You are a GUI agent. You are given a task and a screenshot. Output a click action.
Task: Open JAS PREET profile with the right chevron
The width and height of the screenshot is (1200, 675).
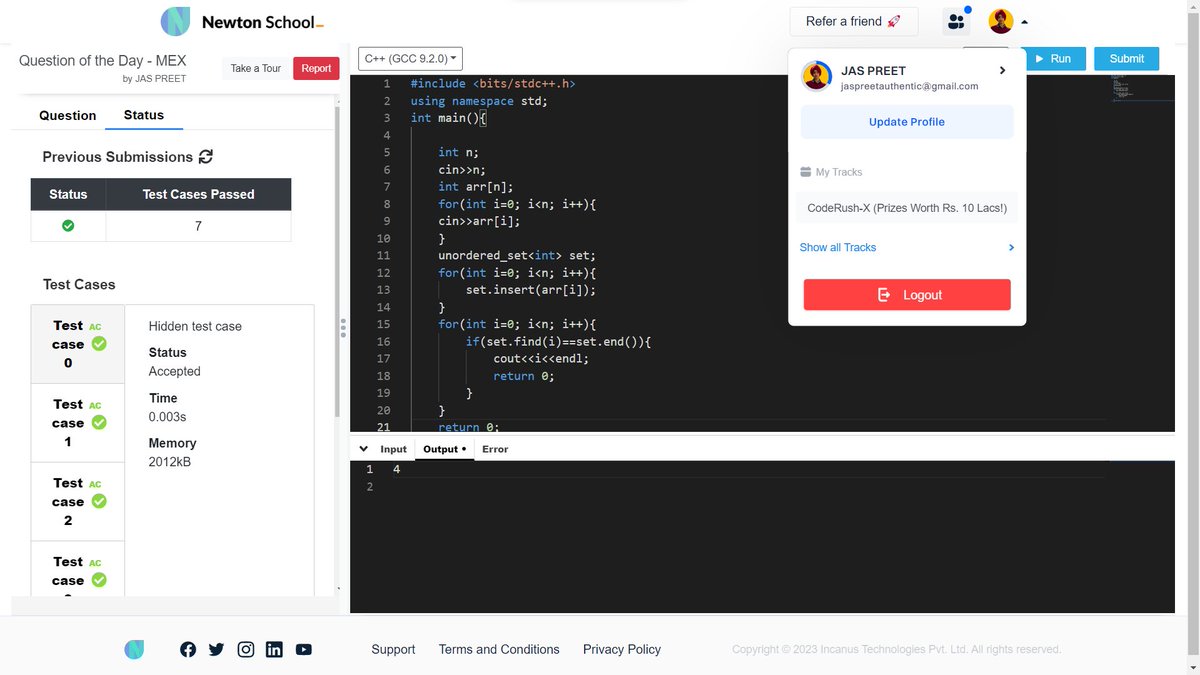[x=1002, y=71]
